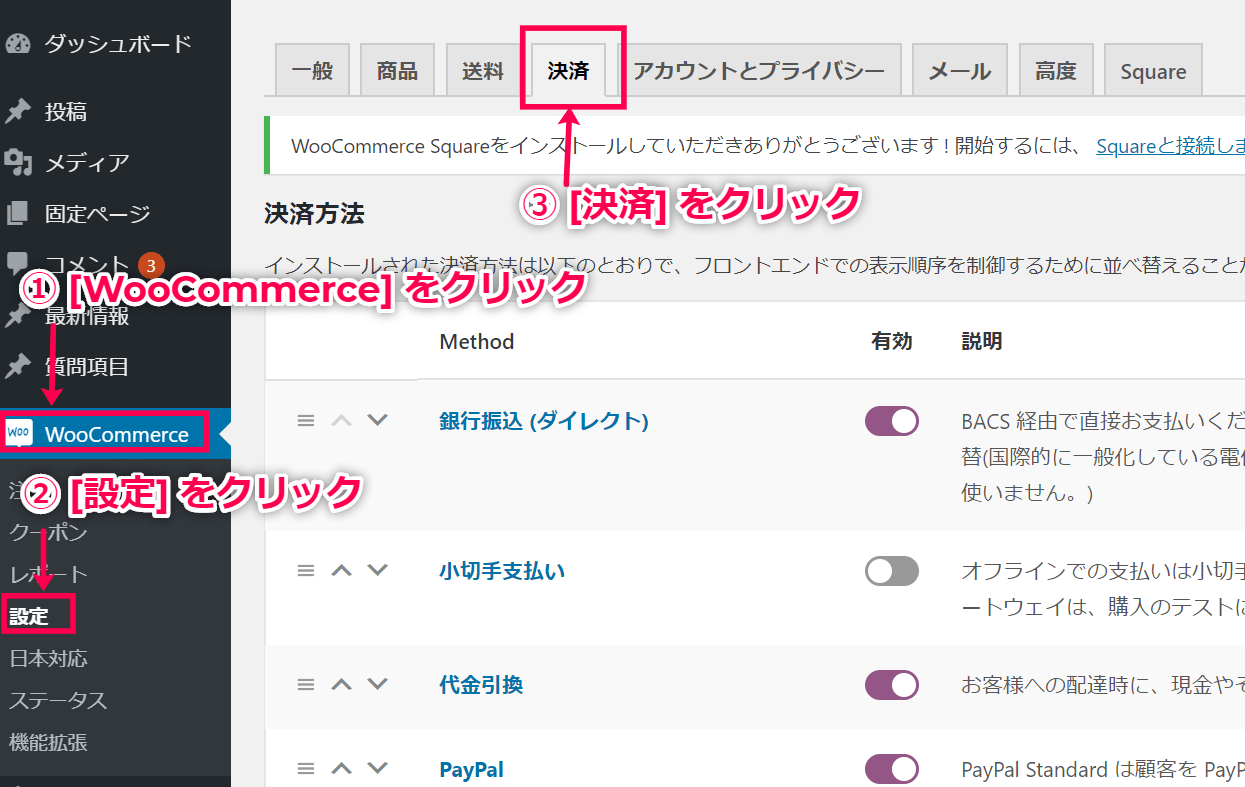Open the 高度 tab
The width and height of the screenshot is (1245, 787).
coord(1056,71)
